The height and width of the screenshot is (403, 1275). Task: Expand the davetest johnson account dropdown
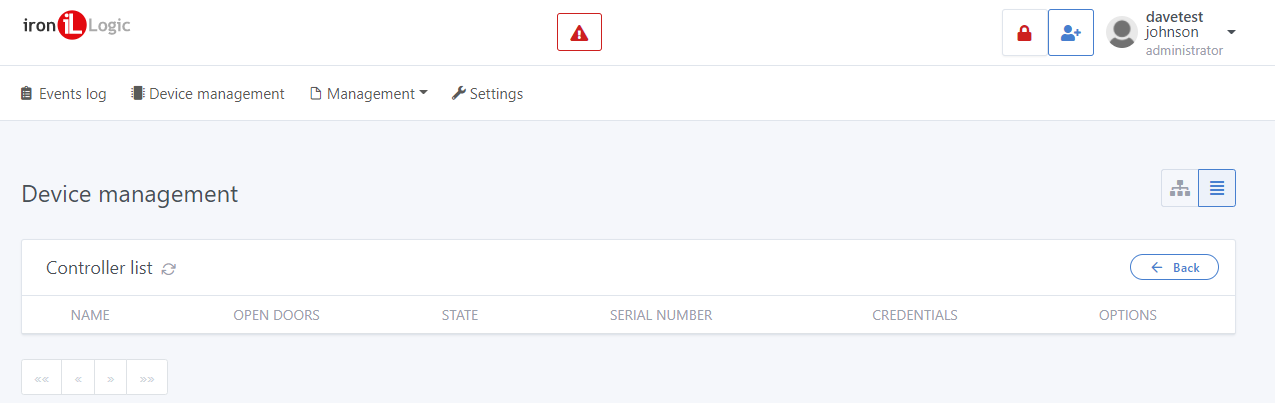pyautogui.click(x=1232, y=32)
